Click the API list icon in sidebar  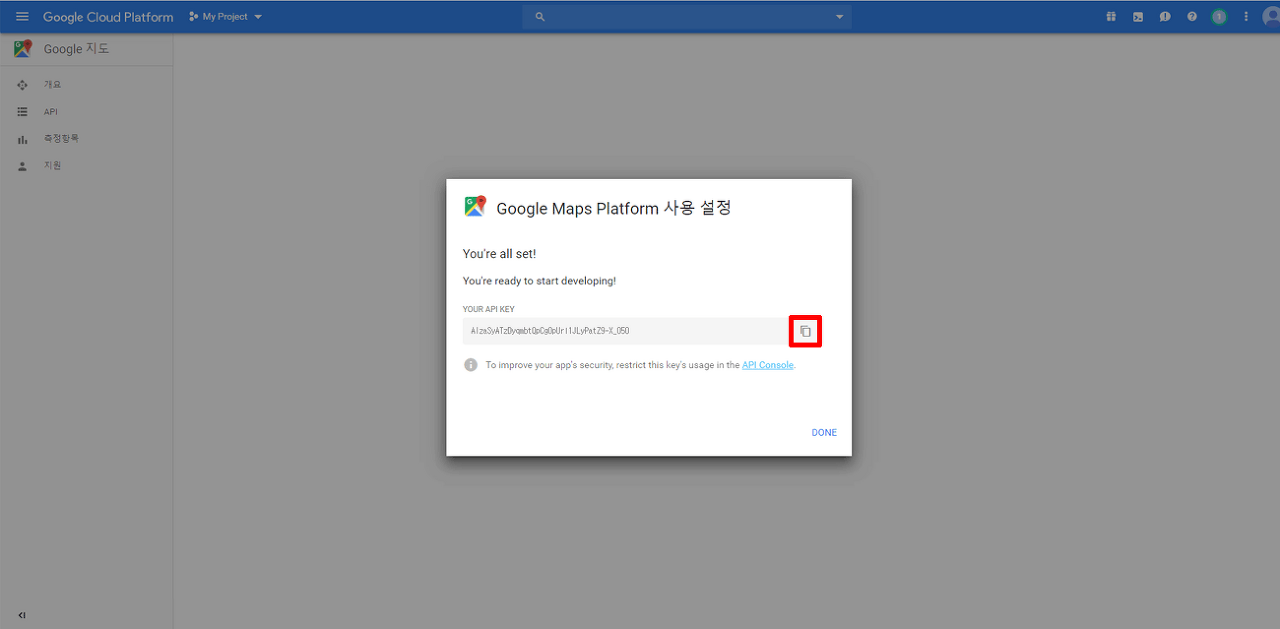[22, 112]
